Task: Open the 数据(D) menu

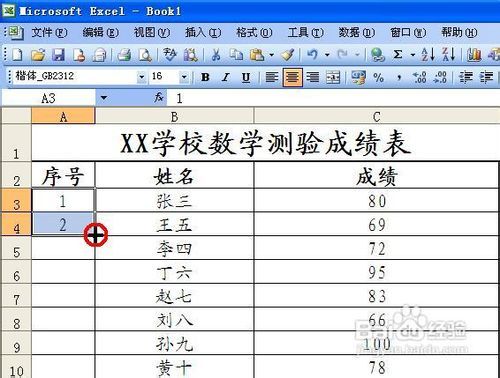Action: [x=356, y=32]
